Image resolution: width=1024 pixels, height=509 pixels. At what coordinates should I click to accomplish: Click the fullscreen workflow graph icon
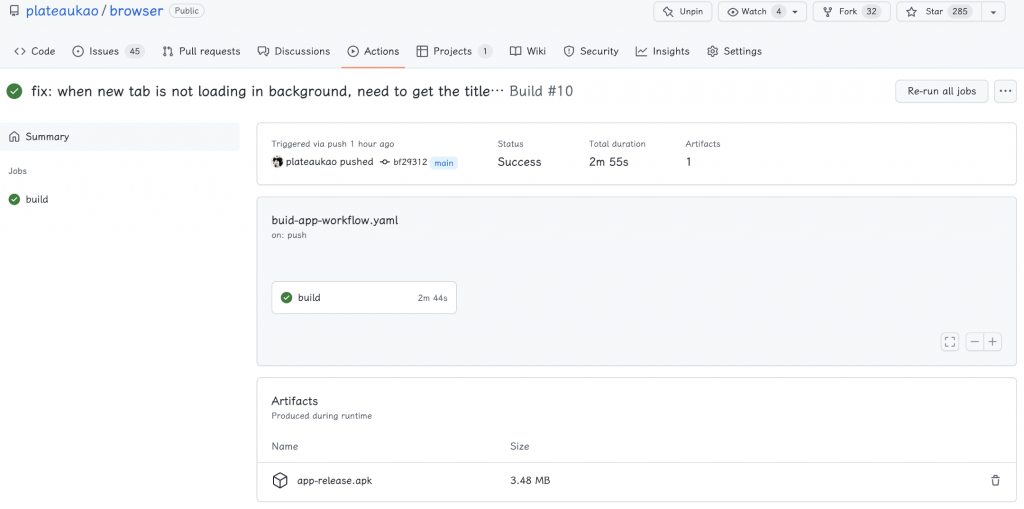pos(950,342)
